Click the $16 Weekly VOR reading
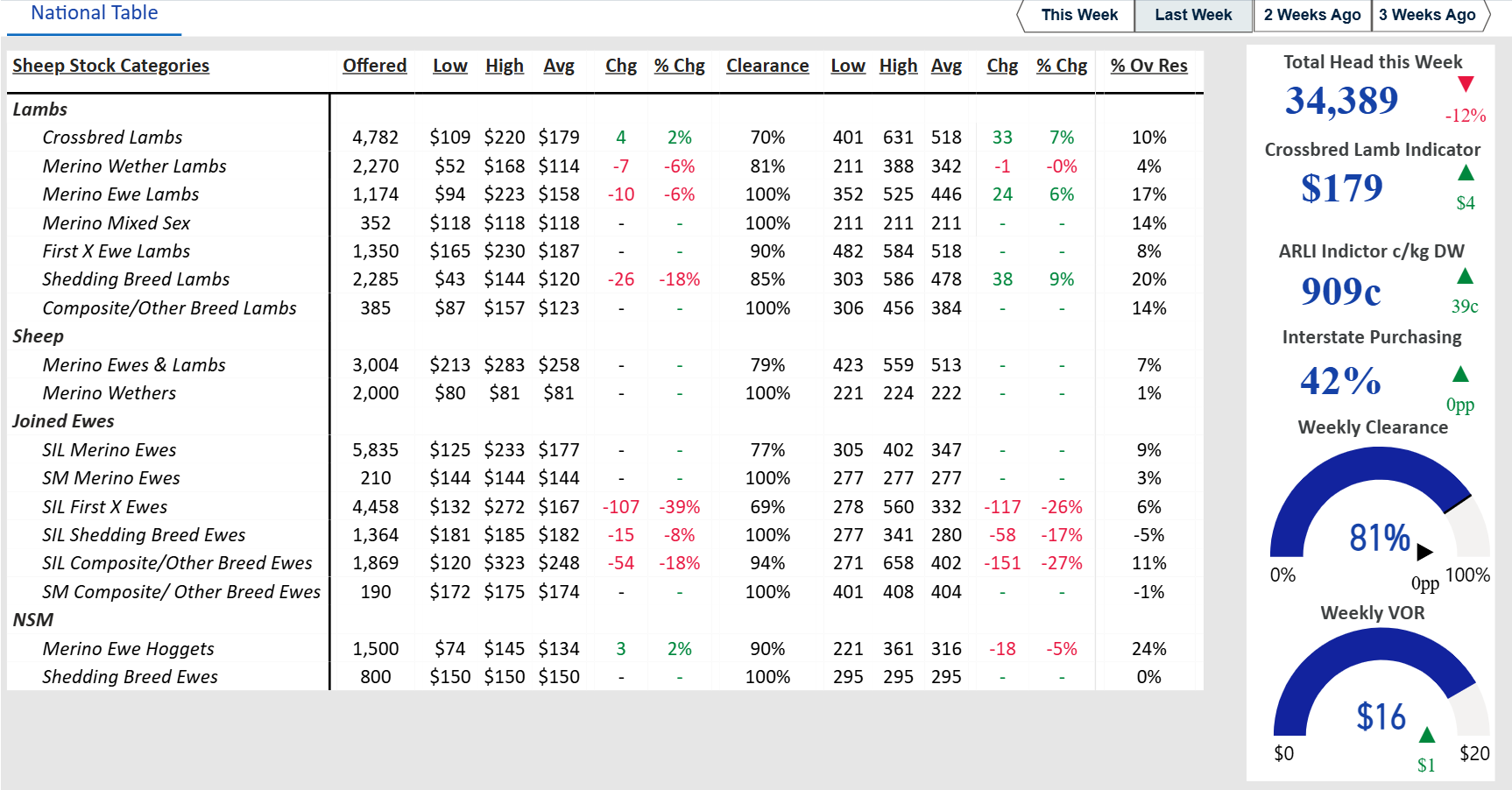 click(x=1381, y=717)
